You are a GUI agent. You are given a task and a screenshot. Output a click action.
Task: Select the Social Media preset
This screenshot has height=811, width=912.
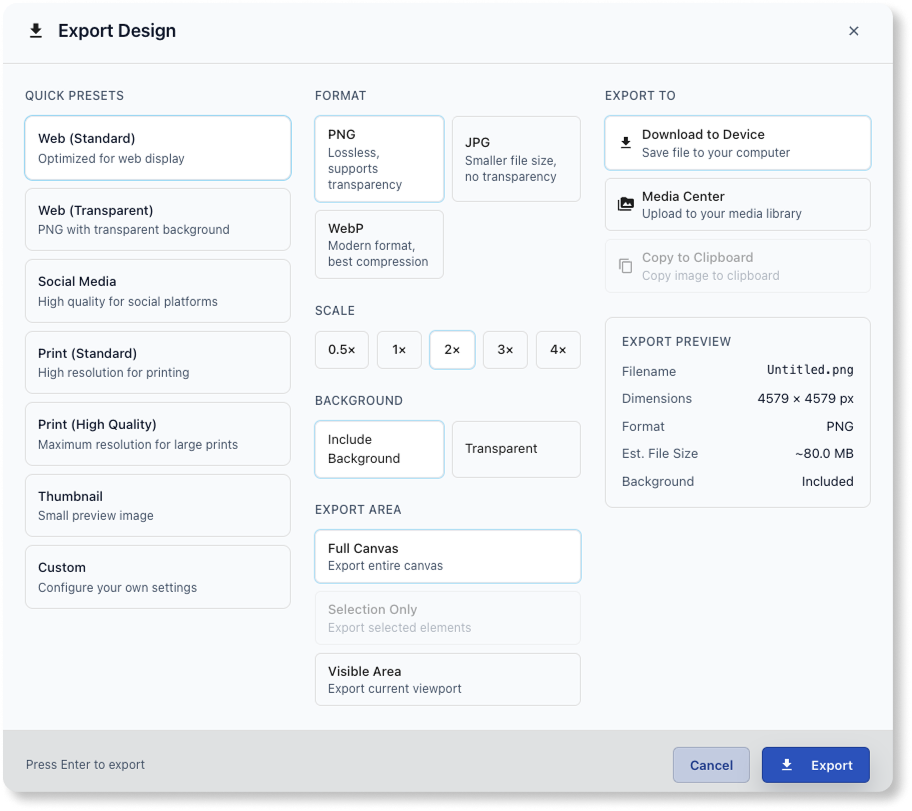point(157,290)
